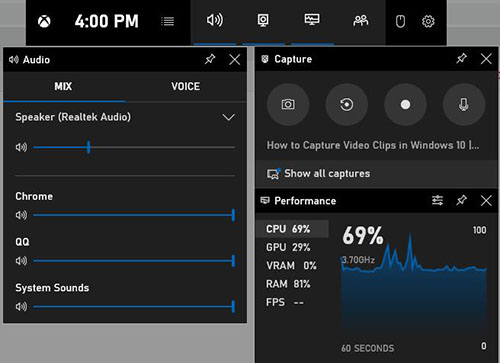Screen dimensions: 500x363
Task: Click the 4:00 PM clock
Action: click(x=106, y=22)
